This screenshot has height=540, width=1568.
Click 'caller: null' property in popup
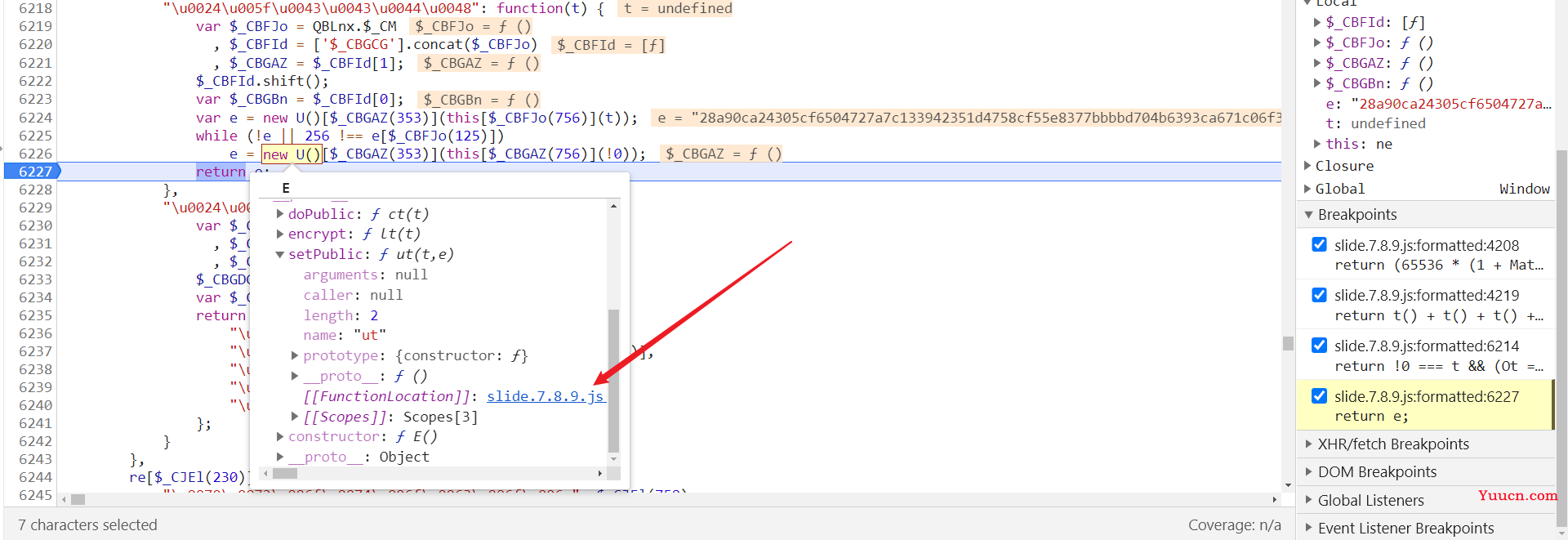click(353, 295)
